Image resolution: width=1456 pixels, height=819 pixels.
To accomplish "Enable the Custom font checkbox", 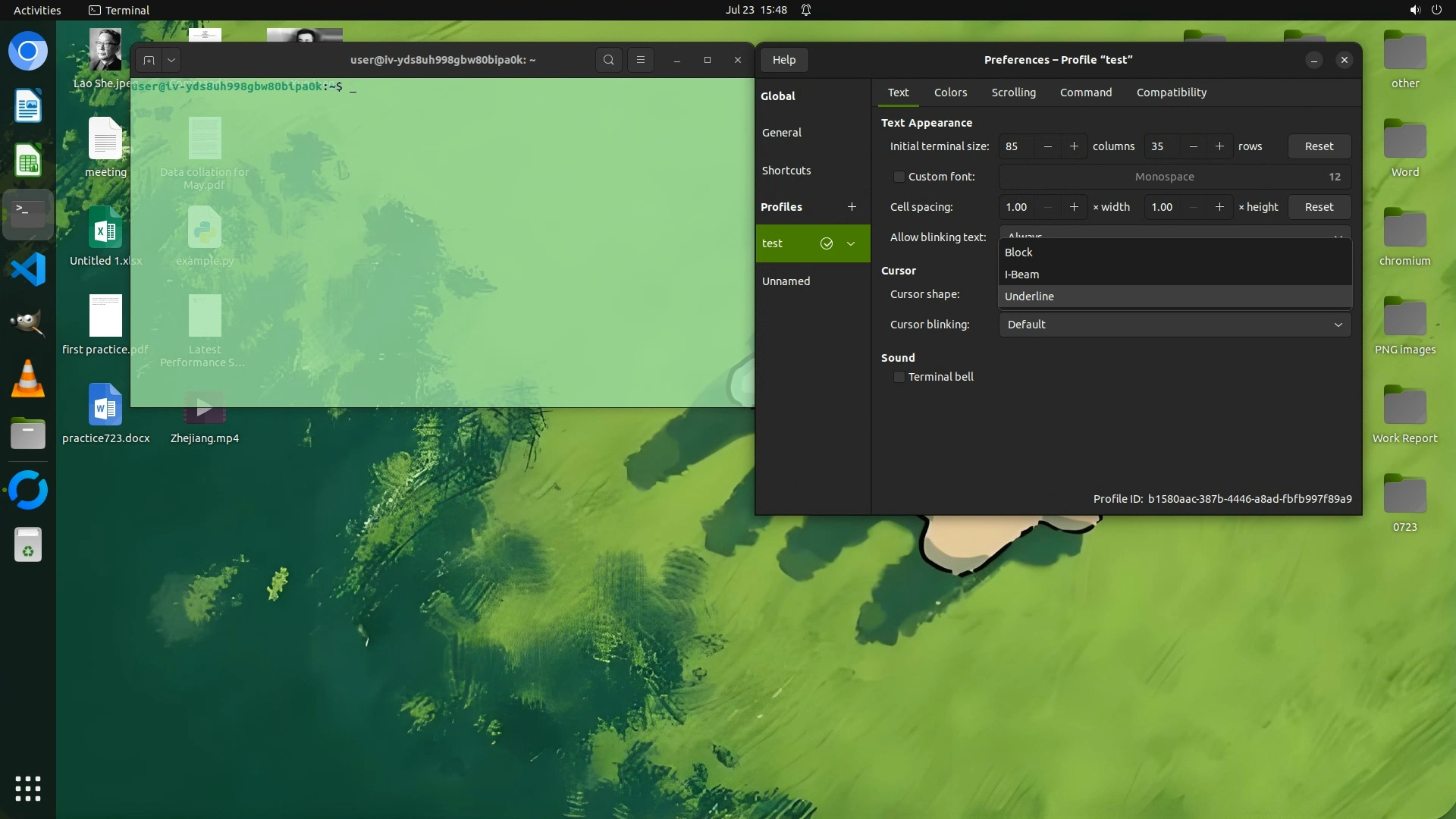I will (899, 177).
